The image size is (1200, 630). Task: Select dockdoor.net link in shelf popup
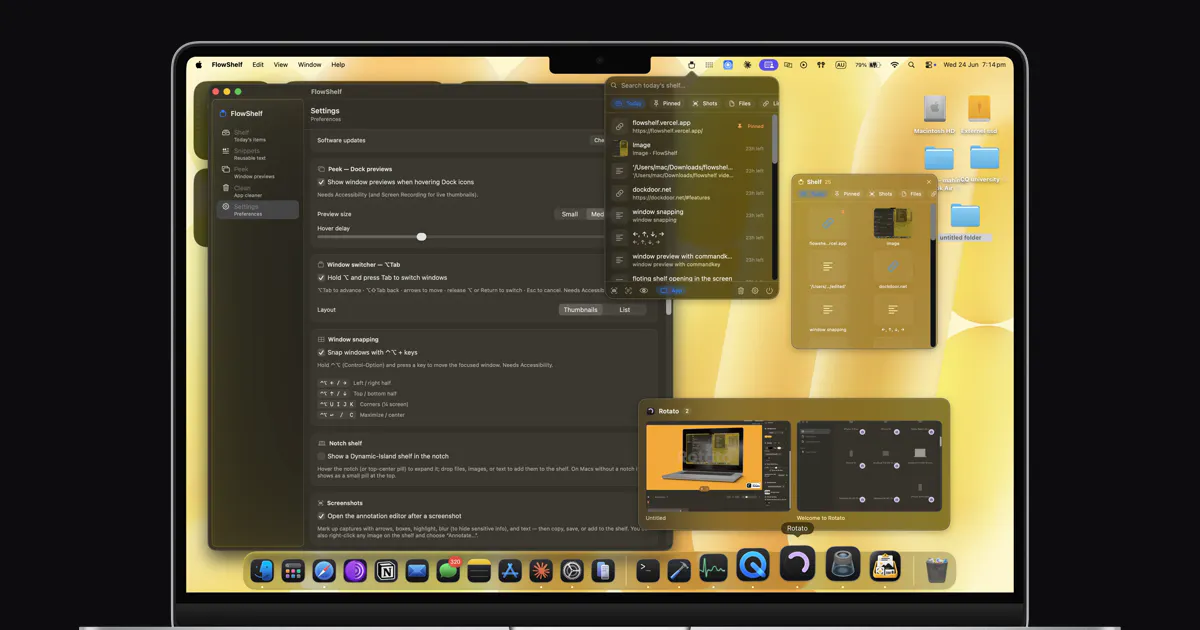690,193
